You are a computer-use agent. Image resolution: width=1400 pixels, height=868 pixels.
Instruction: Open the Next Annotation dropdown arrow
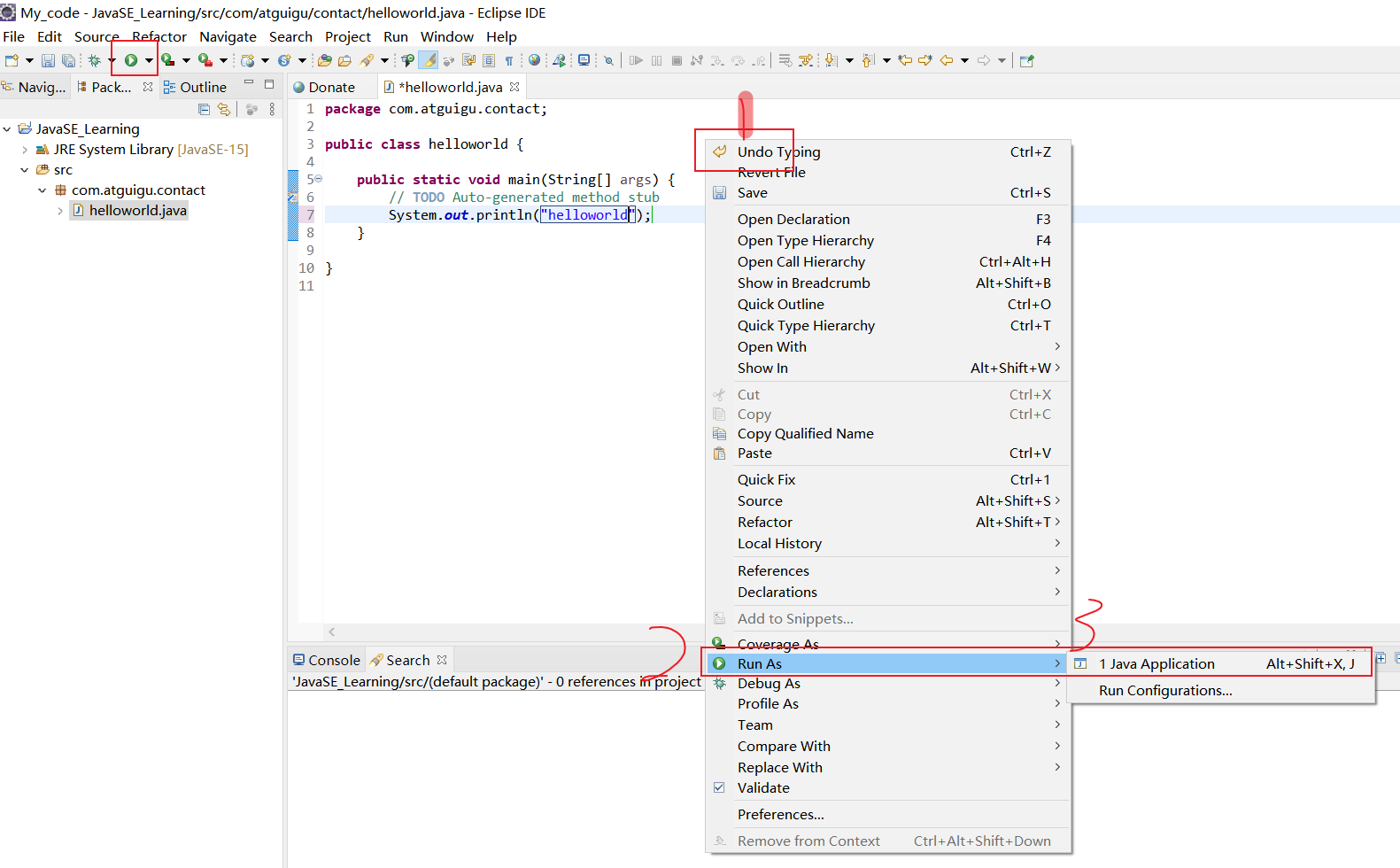(849, 60)
